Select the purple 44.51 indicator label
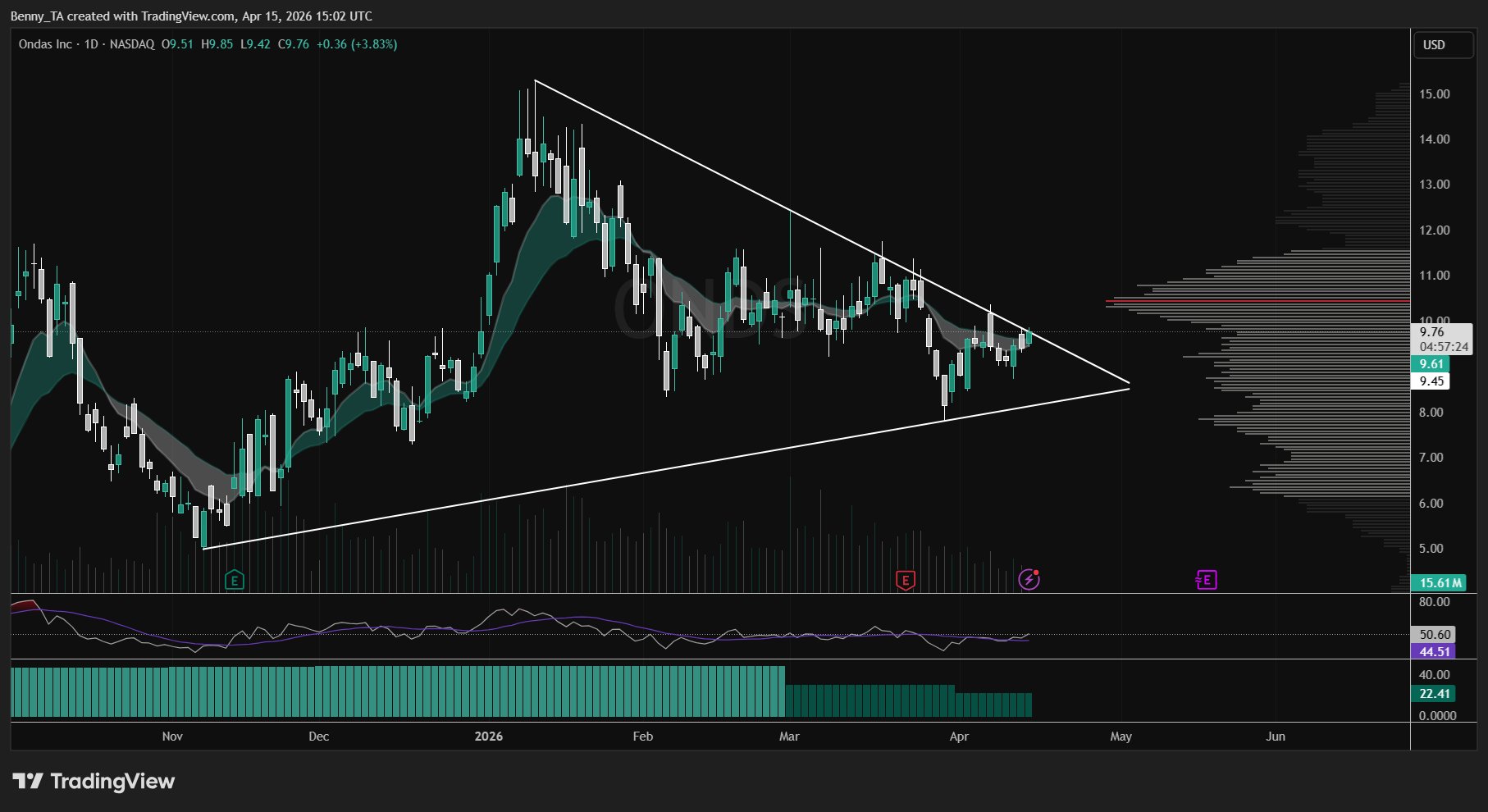This screenshot has width=1488, height=812. pyautogui.click(x=1435, y=652)
